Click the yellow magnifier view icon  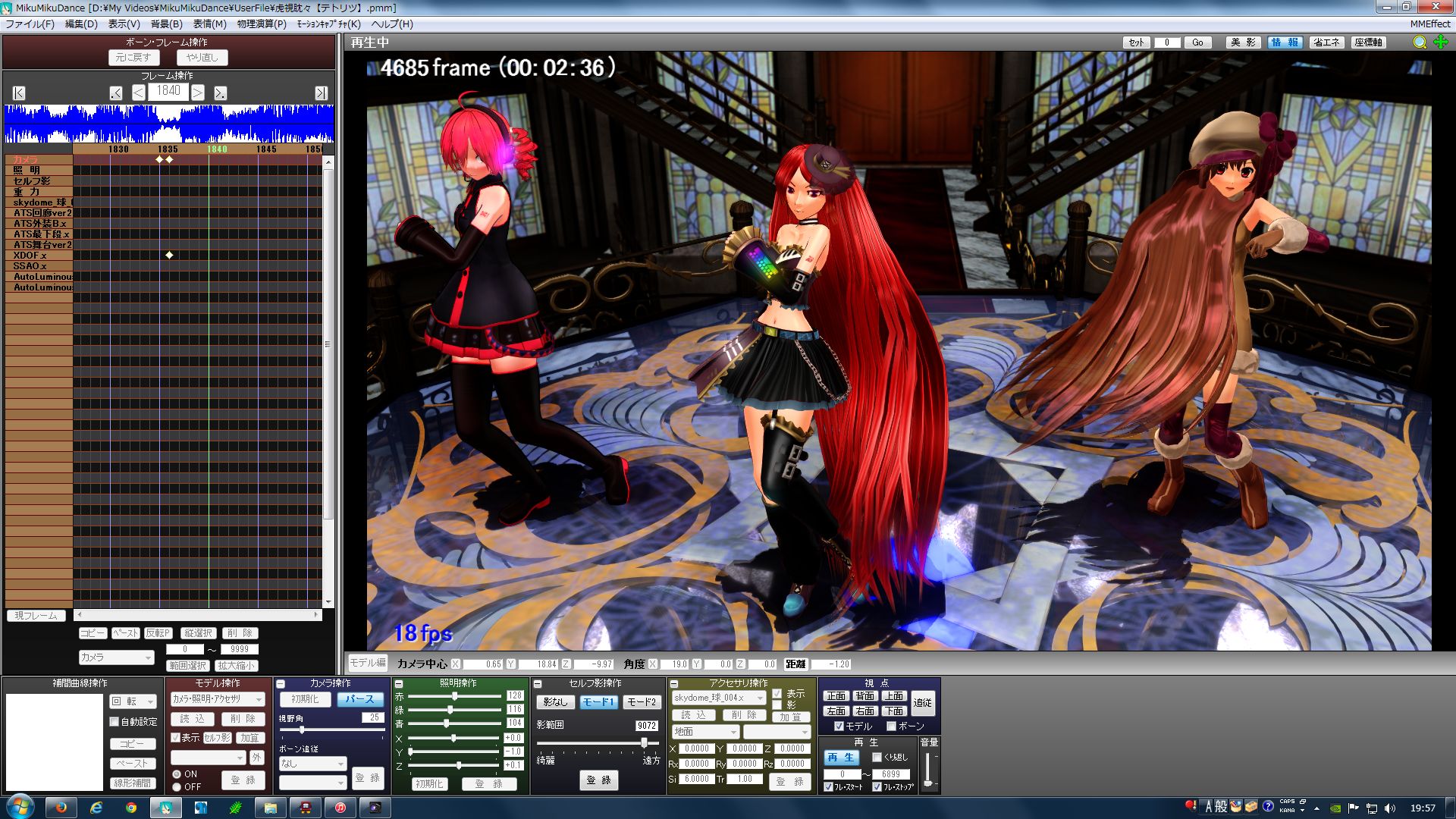pos(1420,42)
